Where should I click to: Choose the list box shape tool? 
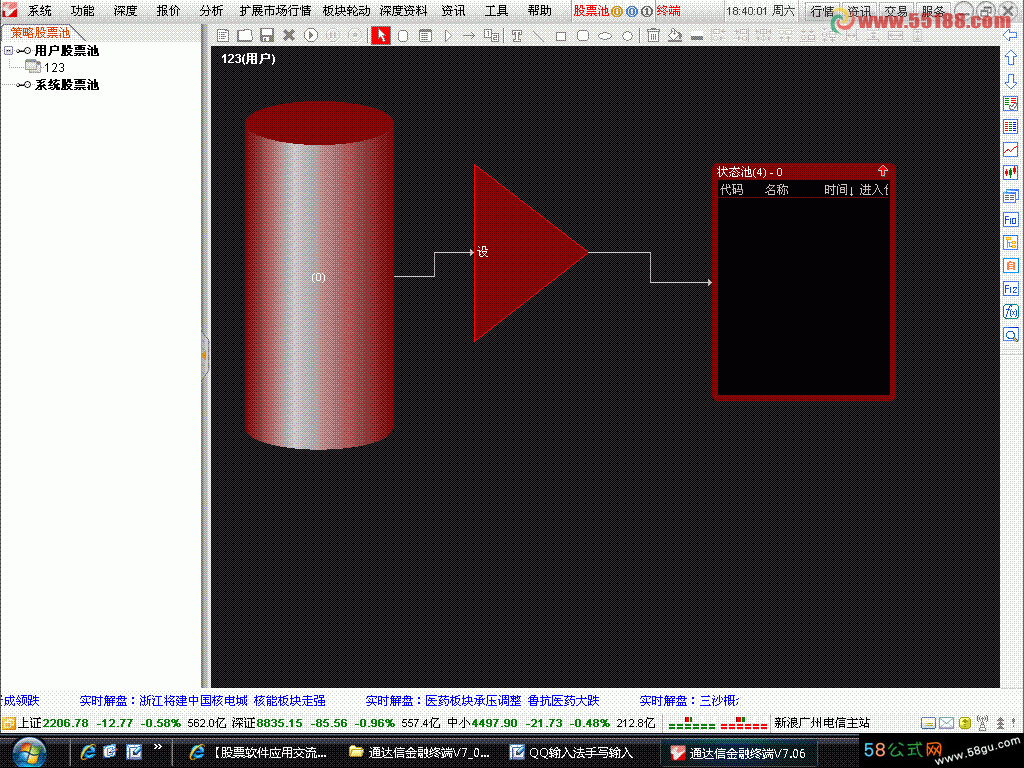point(425,36)
